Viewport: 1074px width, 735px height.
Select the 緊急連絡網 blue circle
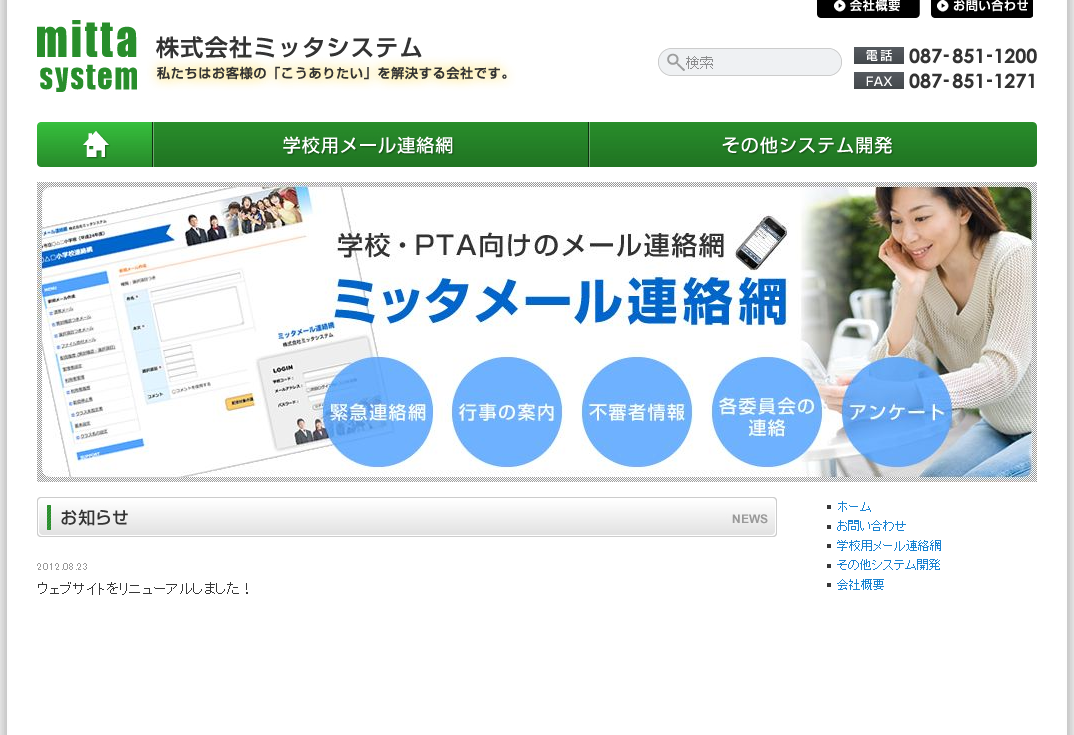click(x=377, y=411)
